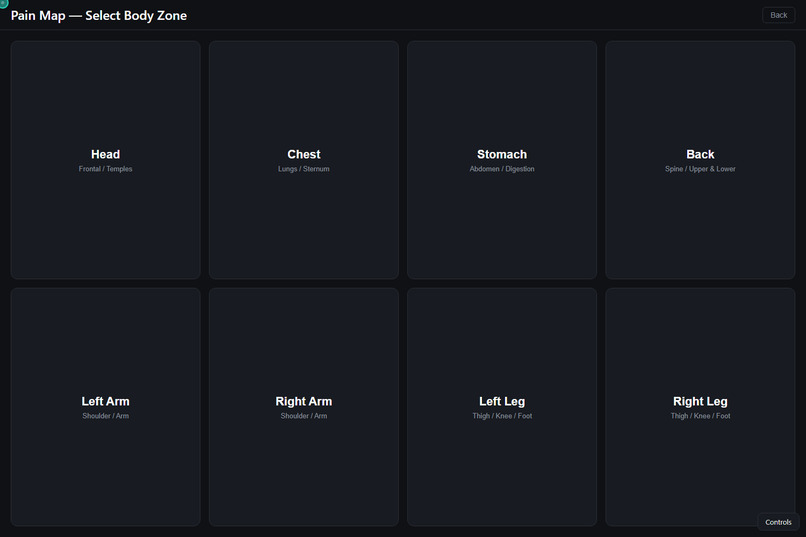
Task: Pick the Left Leg zone
Action: pyautogui.click(x=502, y=407)
